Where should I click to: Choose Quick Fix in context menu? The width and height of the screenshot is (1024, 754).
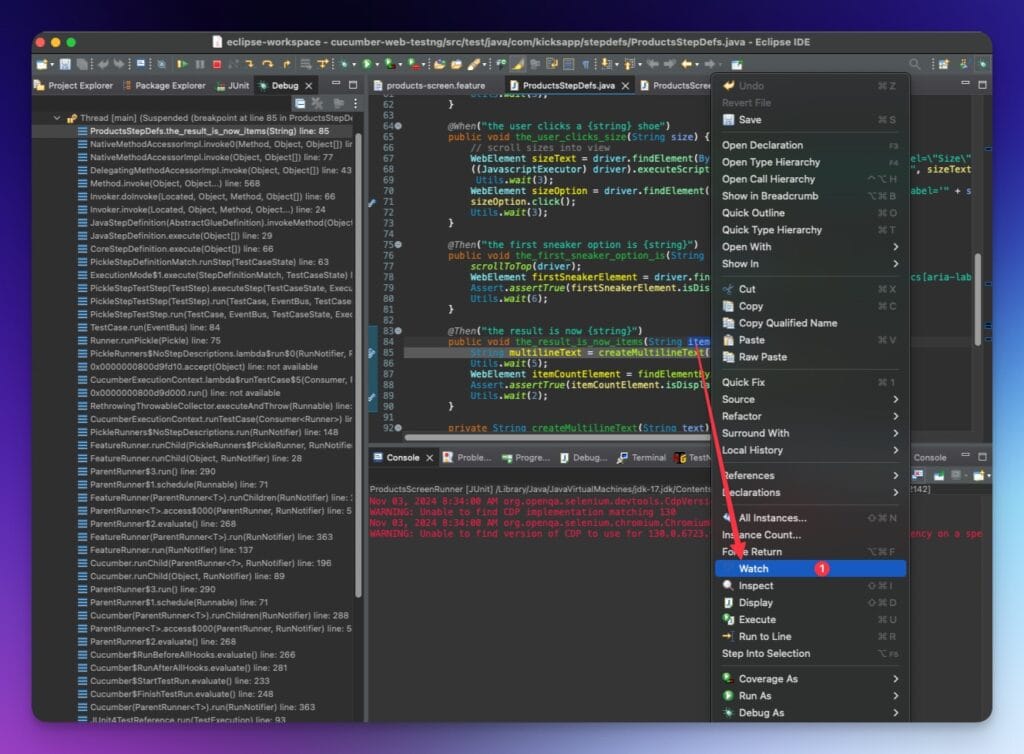pyautogui.click(x=810, y=383)
